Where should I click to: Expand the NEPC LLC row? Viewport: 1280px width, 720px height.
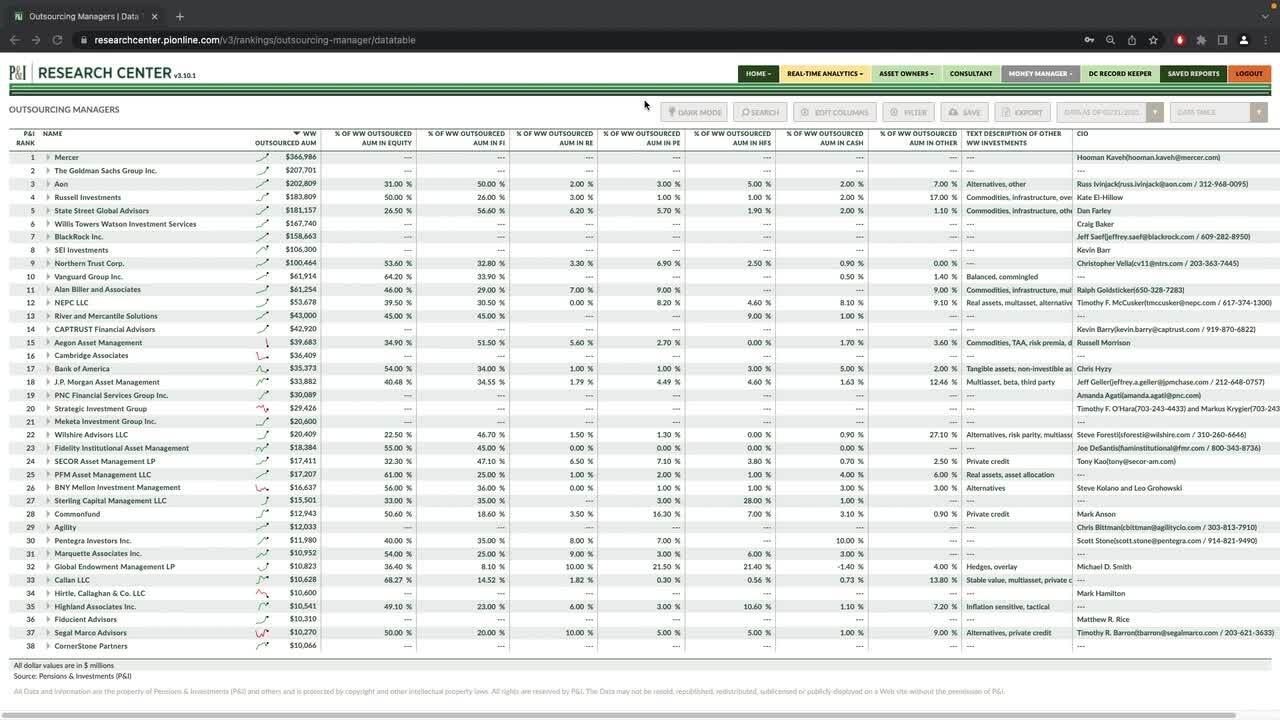pos(48,303)
